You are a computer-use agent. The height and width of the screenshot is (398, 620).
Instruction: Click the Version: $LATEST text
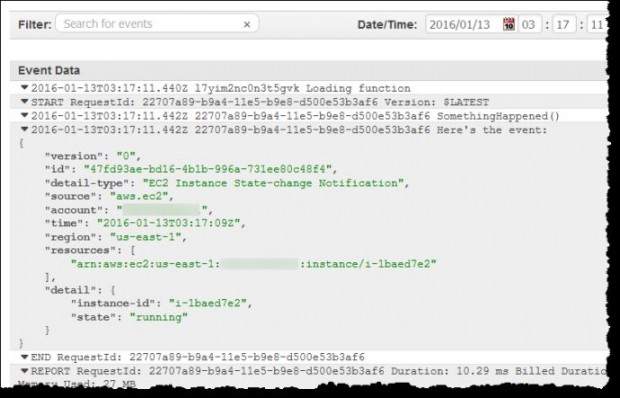pos(437,102)
